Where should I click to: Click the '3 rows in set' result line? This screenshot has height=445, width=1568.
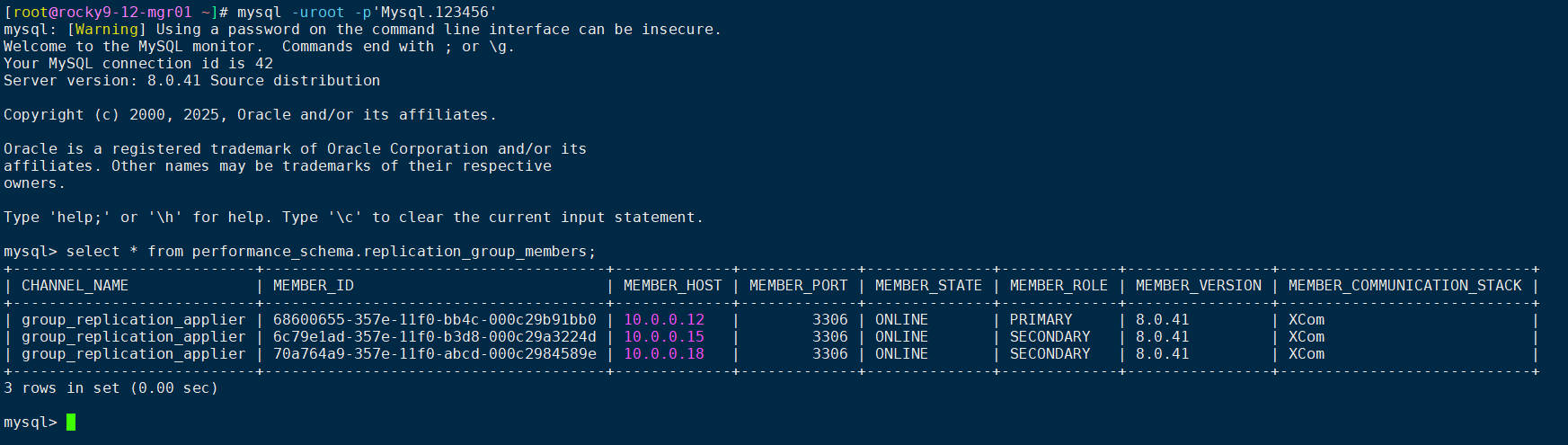111,388
